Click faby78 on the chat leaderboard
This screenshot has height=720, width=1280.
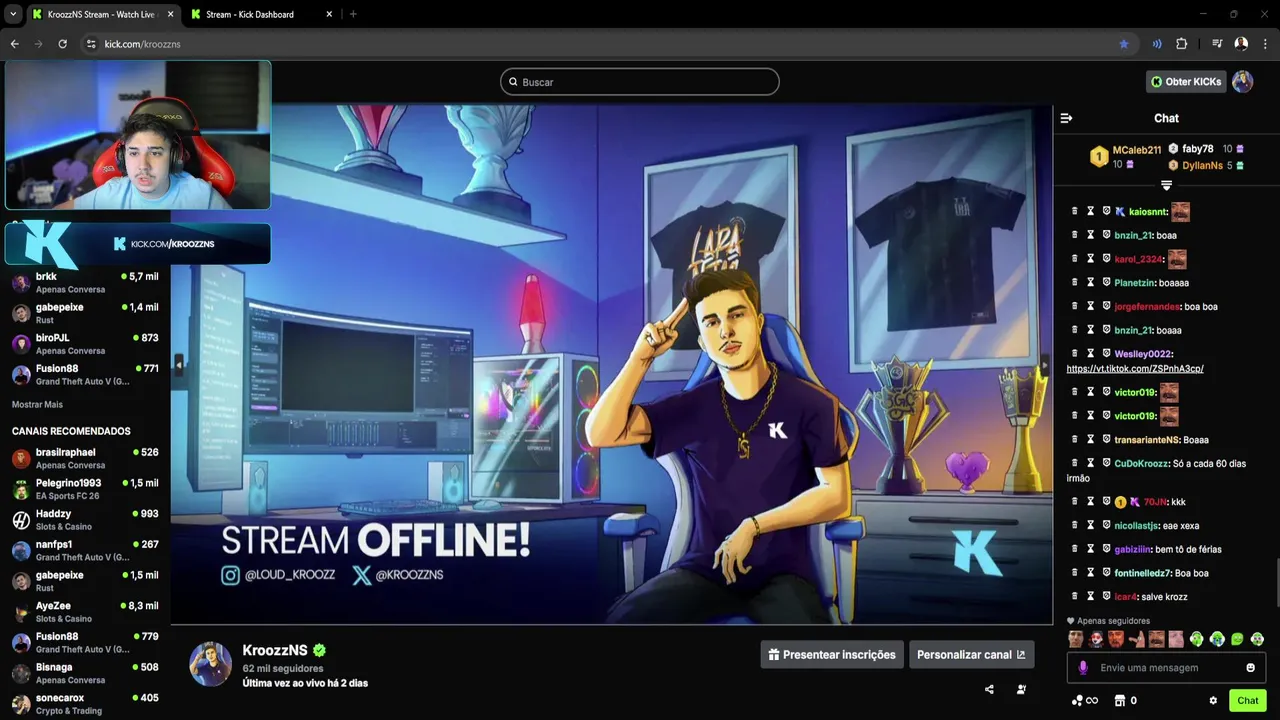tap(1198, 149)
